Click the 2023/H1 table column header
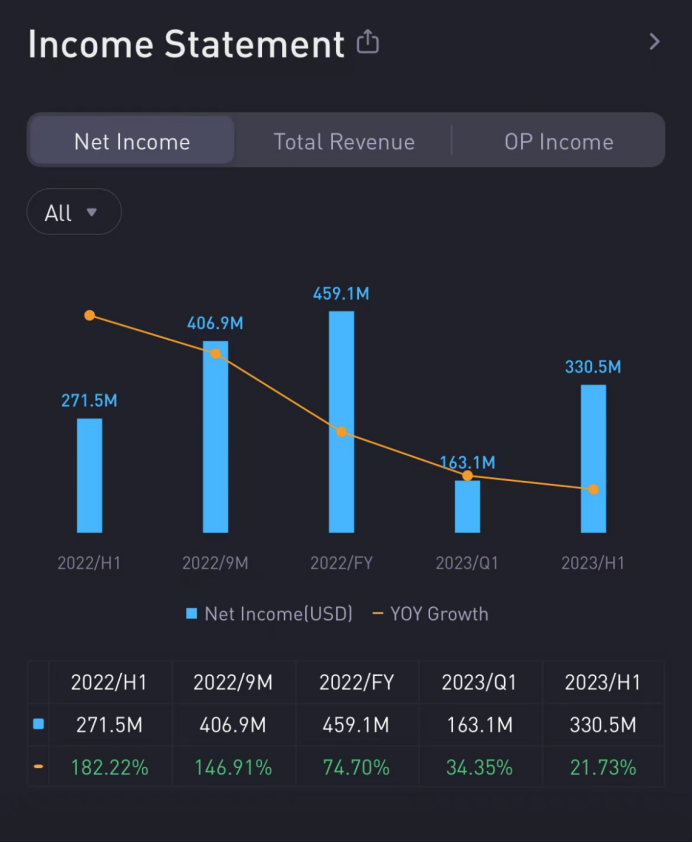Screen dimensions: 692x843 coord(603,682)
